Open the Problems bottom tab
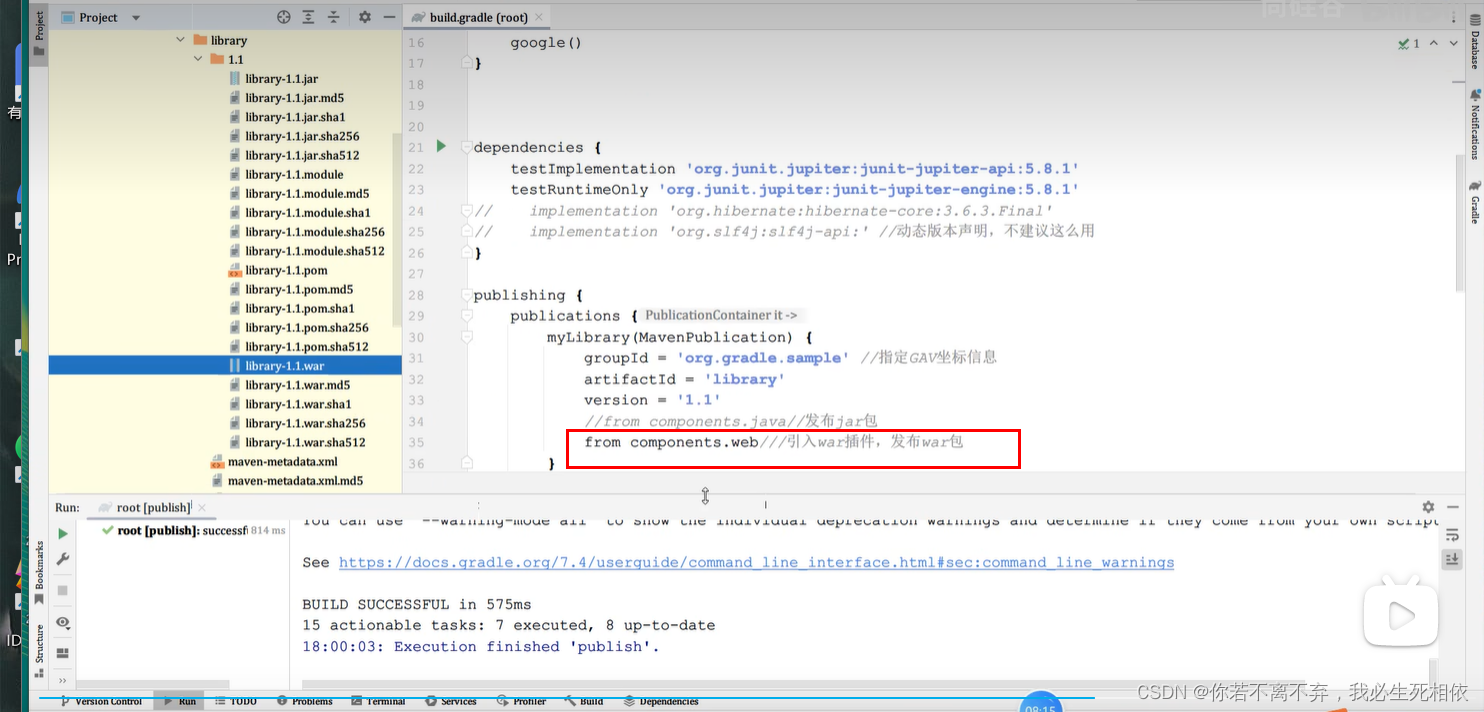Viewport: 1484px width, 712px height. 305,702
